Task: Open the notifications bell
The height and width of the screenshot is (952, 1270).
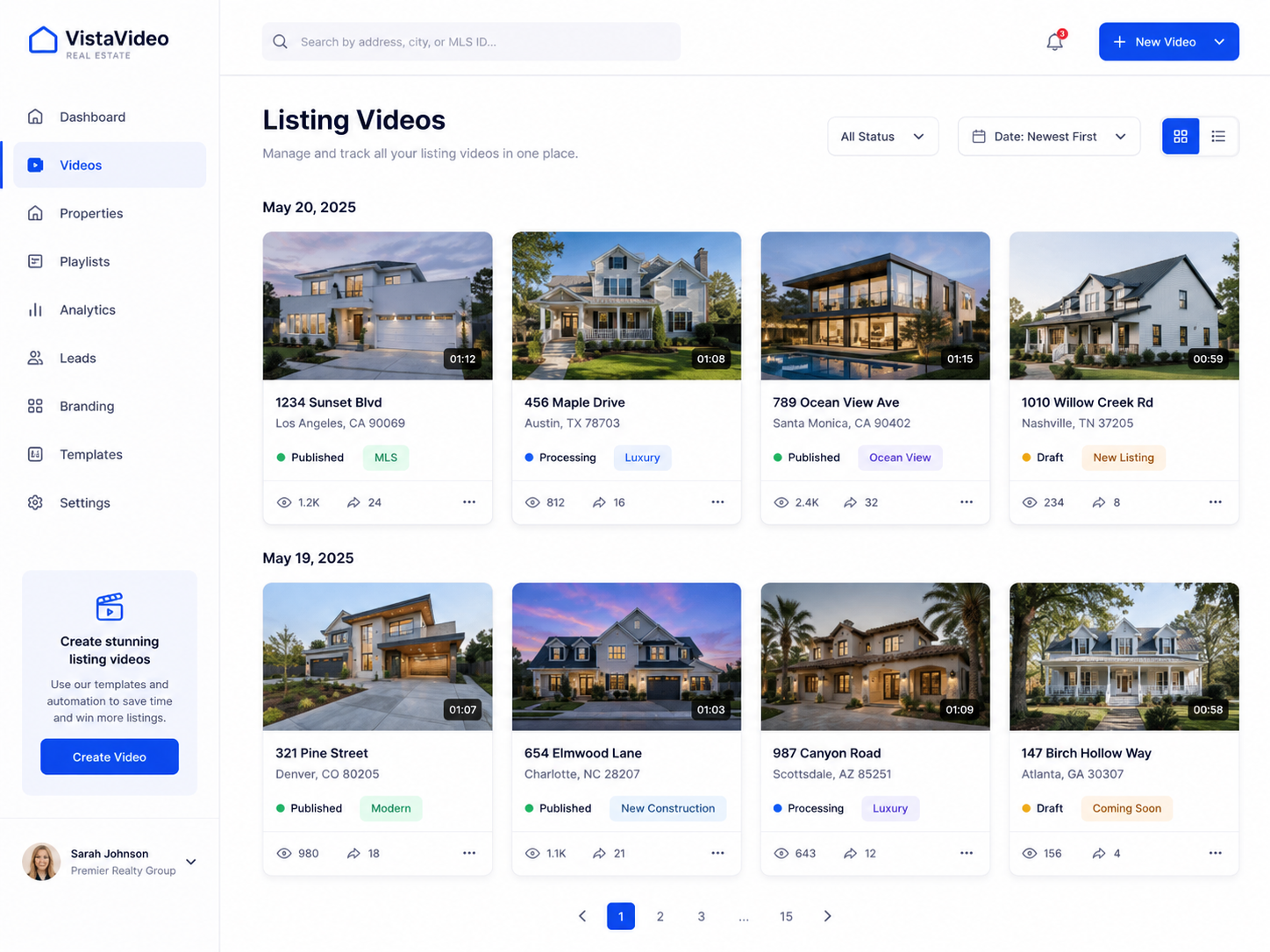Action: [1054, 41]
